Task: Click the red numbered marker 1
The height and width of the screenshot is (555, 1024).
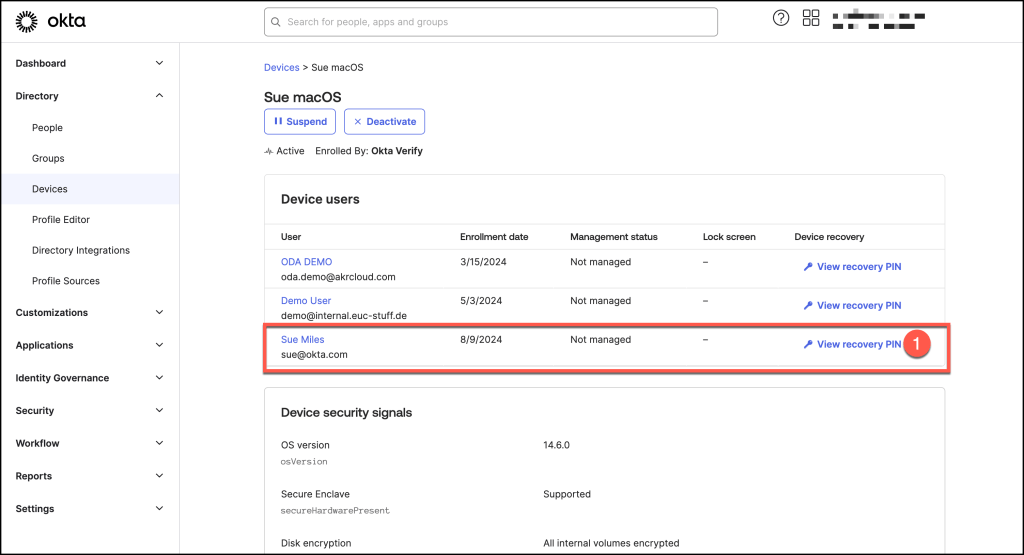Action: click(917, 344)
